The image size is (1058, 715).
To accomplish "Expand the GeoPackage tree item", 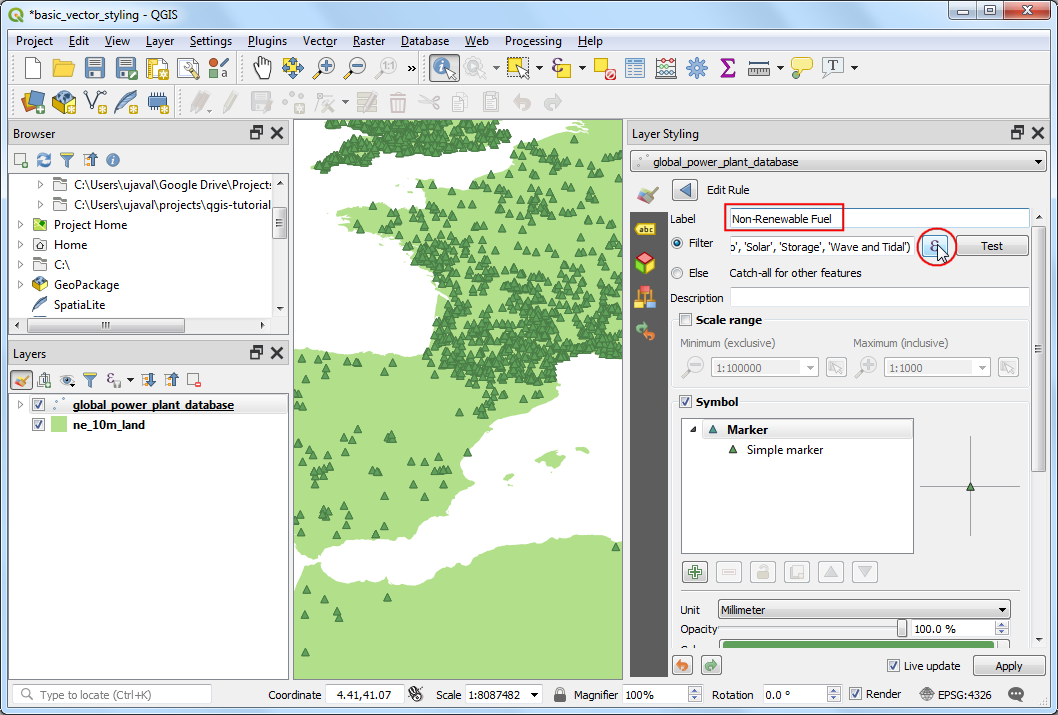I will click(20, 285).
